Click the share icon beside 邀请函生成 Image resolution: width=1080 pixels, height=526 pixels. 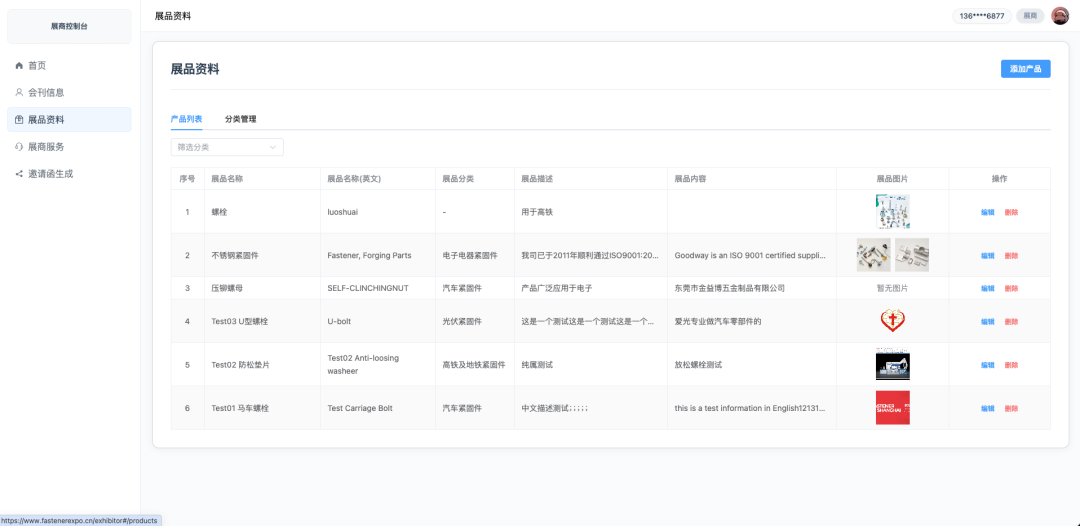[x=19, y=173]
